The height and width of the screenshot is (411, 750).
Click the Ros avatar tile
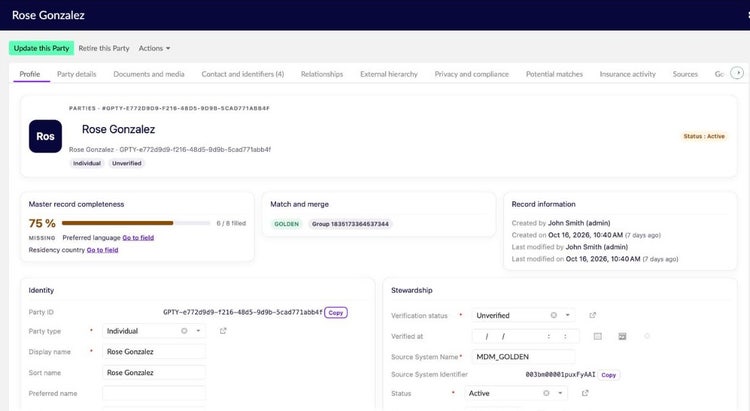45,136
